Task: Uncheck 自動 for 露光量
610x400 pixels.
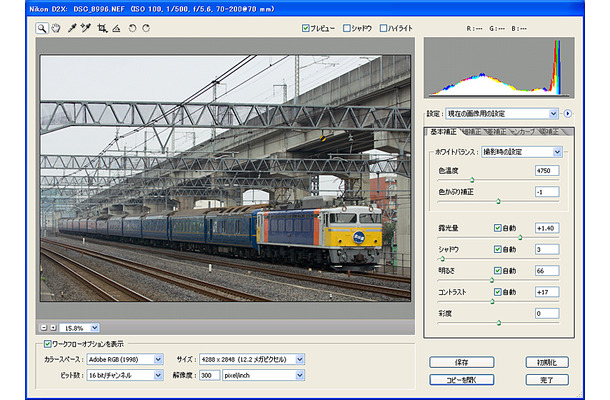Action: pos(498,228)
